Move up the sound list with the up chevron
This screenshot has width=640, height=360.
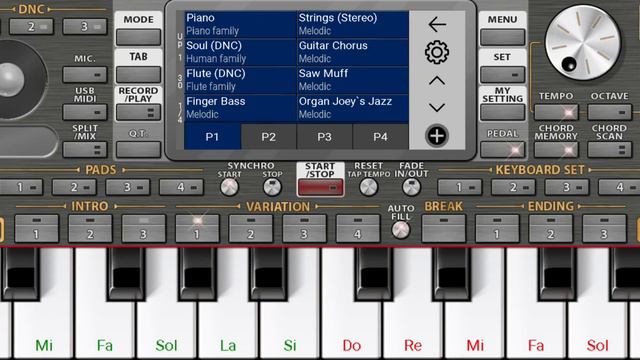click(437, 80)
